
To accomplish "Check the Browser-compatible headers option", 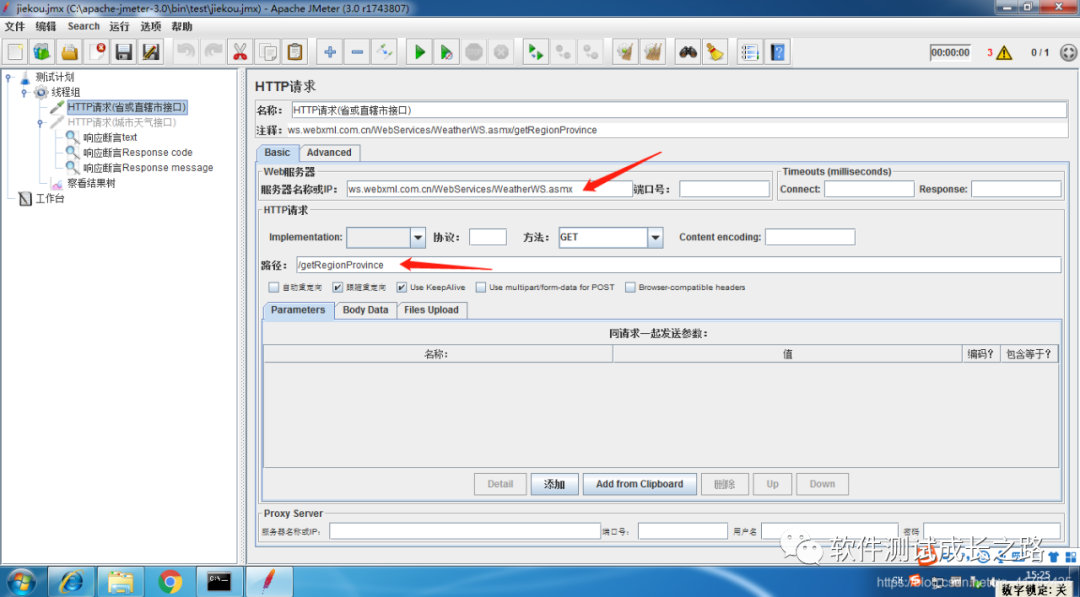I will coord(630,287).
